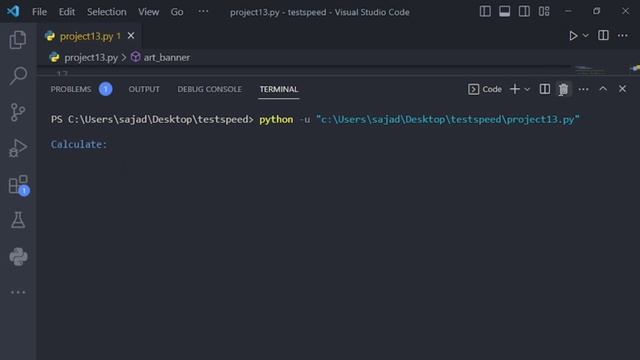The image size is (640, 360).
Task: Switch to the Problems panel tab
Action: [x=71, y=89]
